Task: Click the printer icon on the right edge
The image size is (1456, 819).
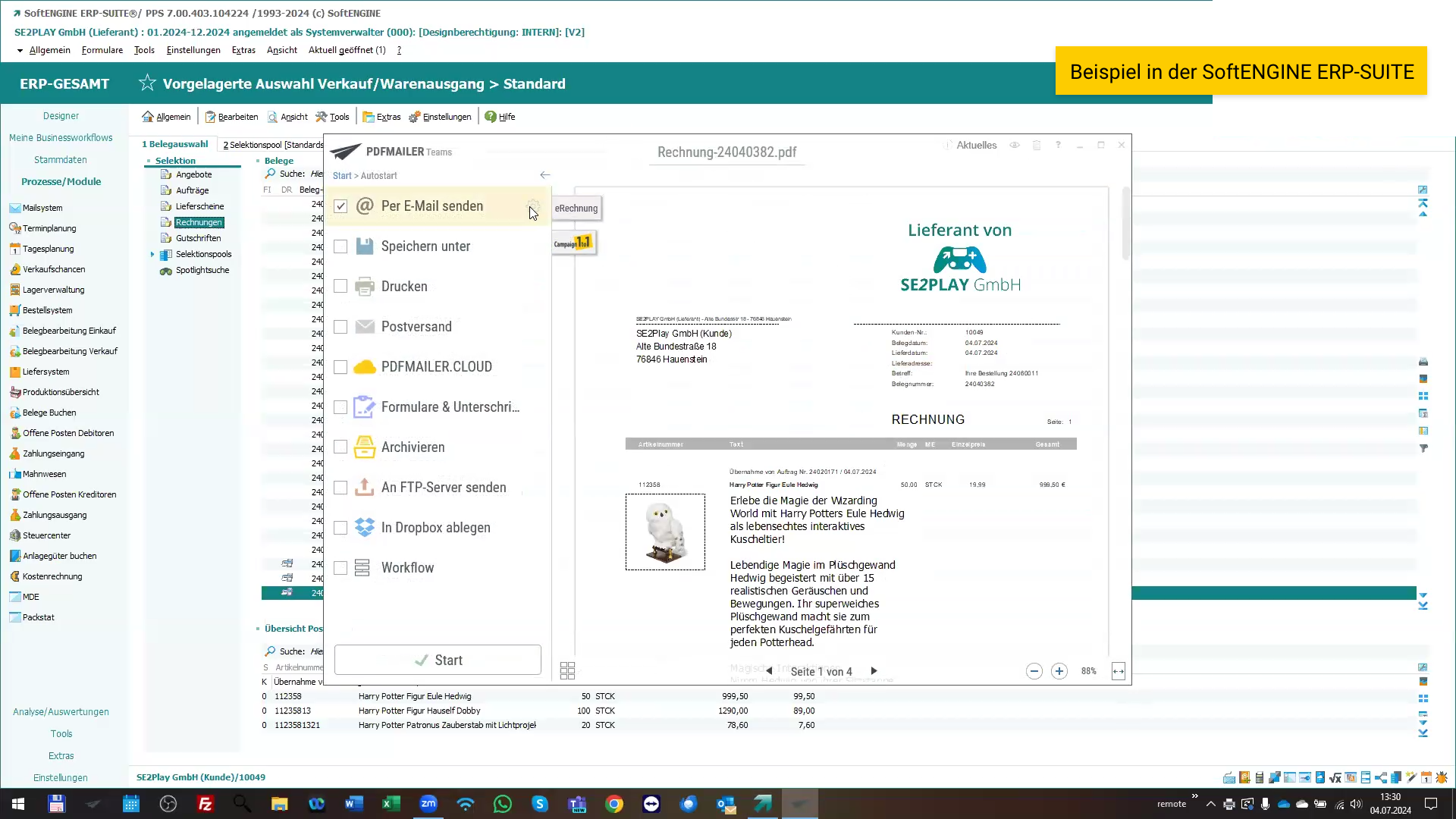Action: coord(1423,362)
